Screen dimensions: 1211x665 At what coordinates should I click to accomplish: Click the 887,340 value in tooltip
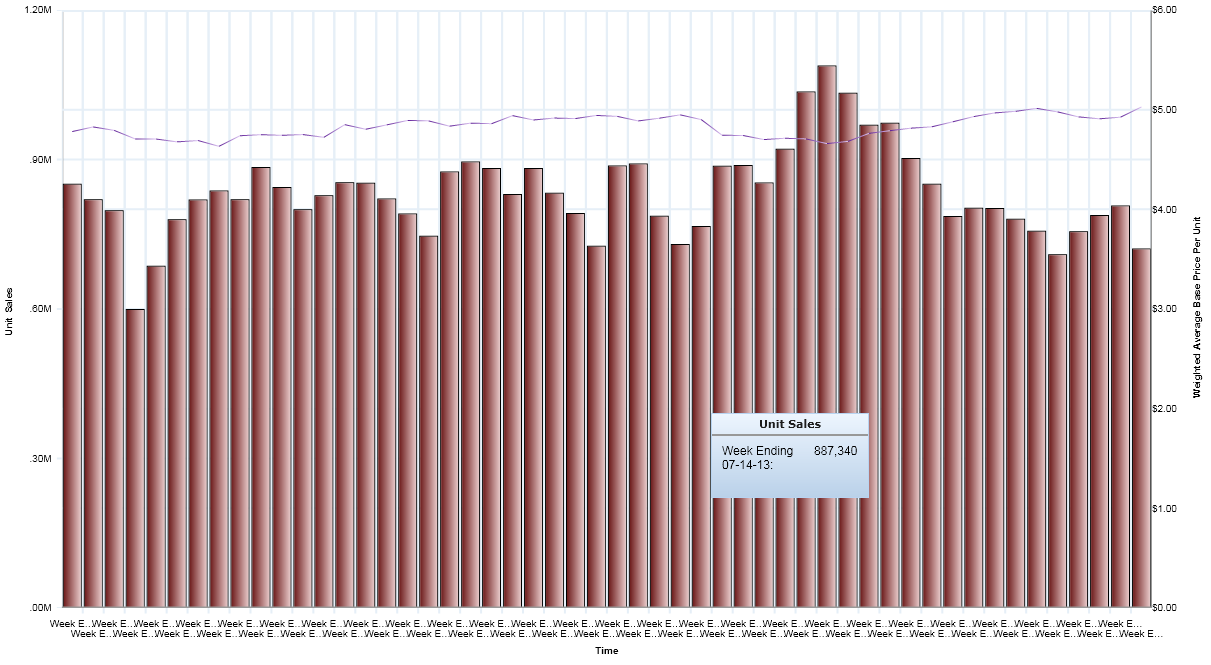[x=835, y=451]
